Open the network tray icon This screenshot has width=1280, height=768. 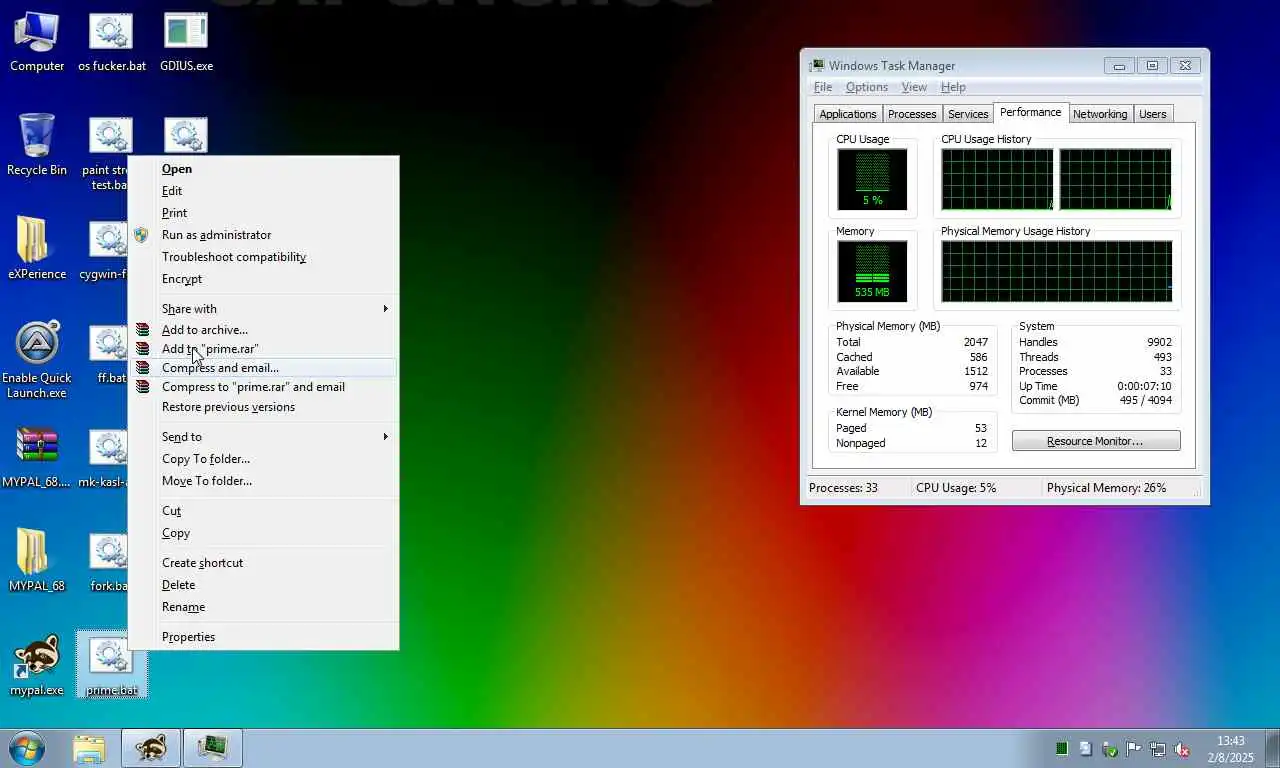pos(1158,749)
